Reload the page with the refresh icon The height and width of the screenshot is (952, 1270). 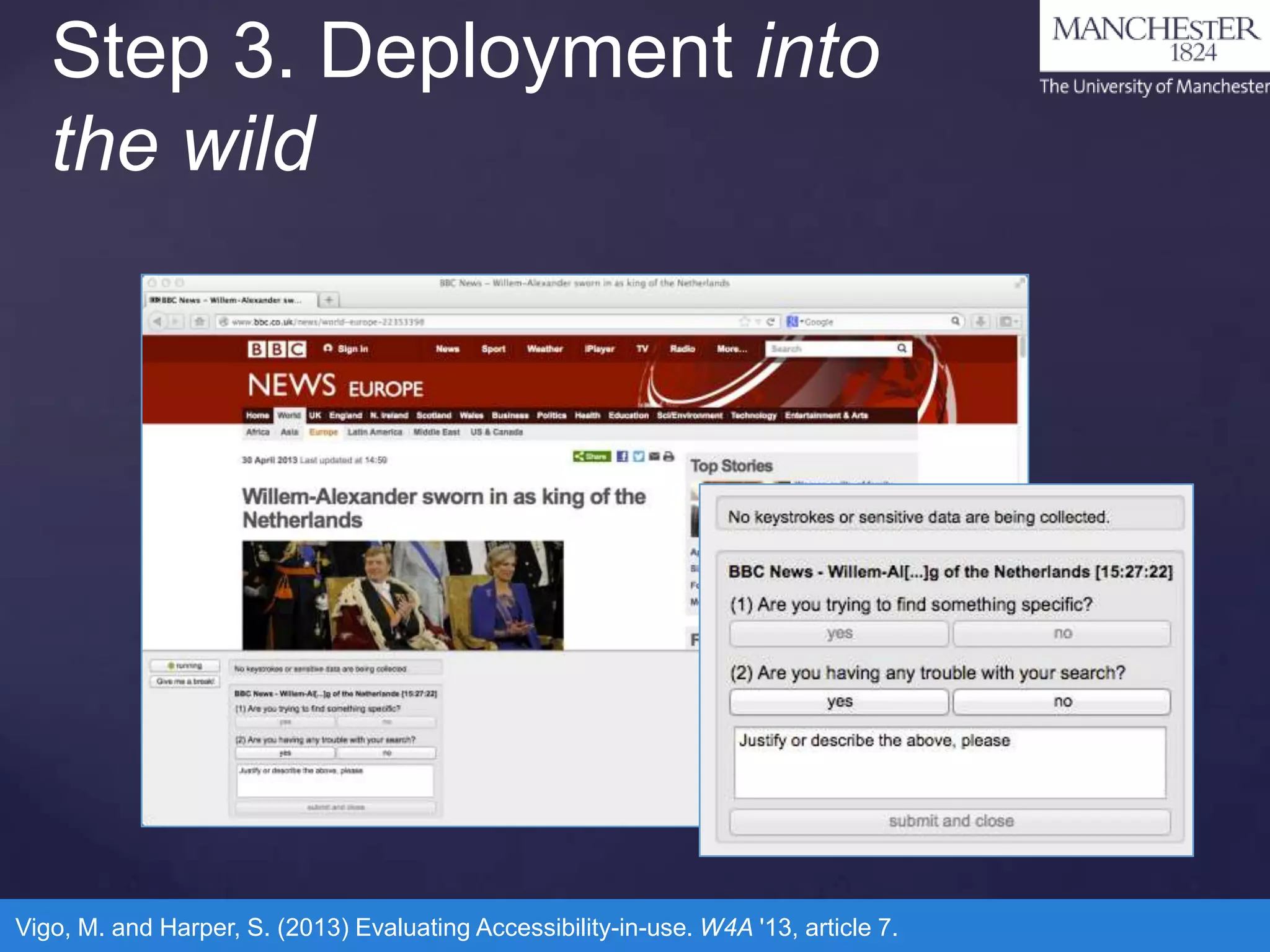tap(770, 321)
